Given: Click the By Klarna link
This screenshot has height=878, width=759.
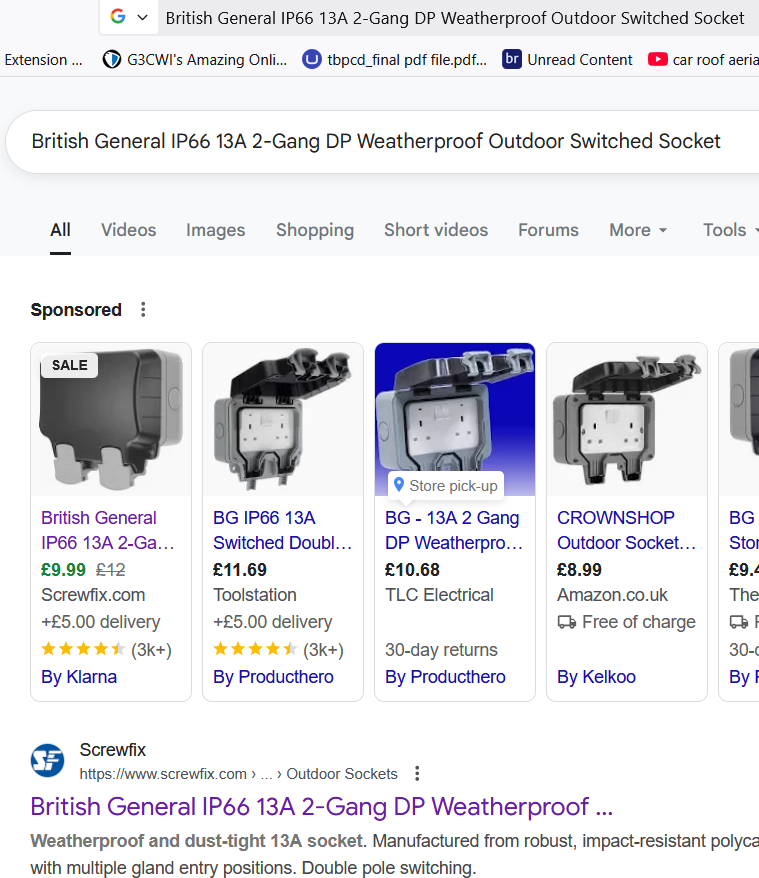Looking at the screenshot, I should pos(79,677).
